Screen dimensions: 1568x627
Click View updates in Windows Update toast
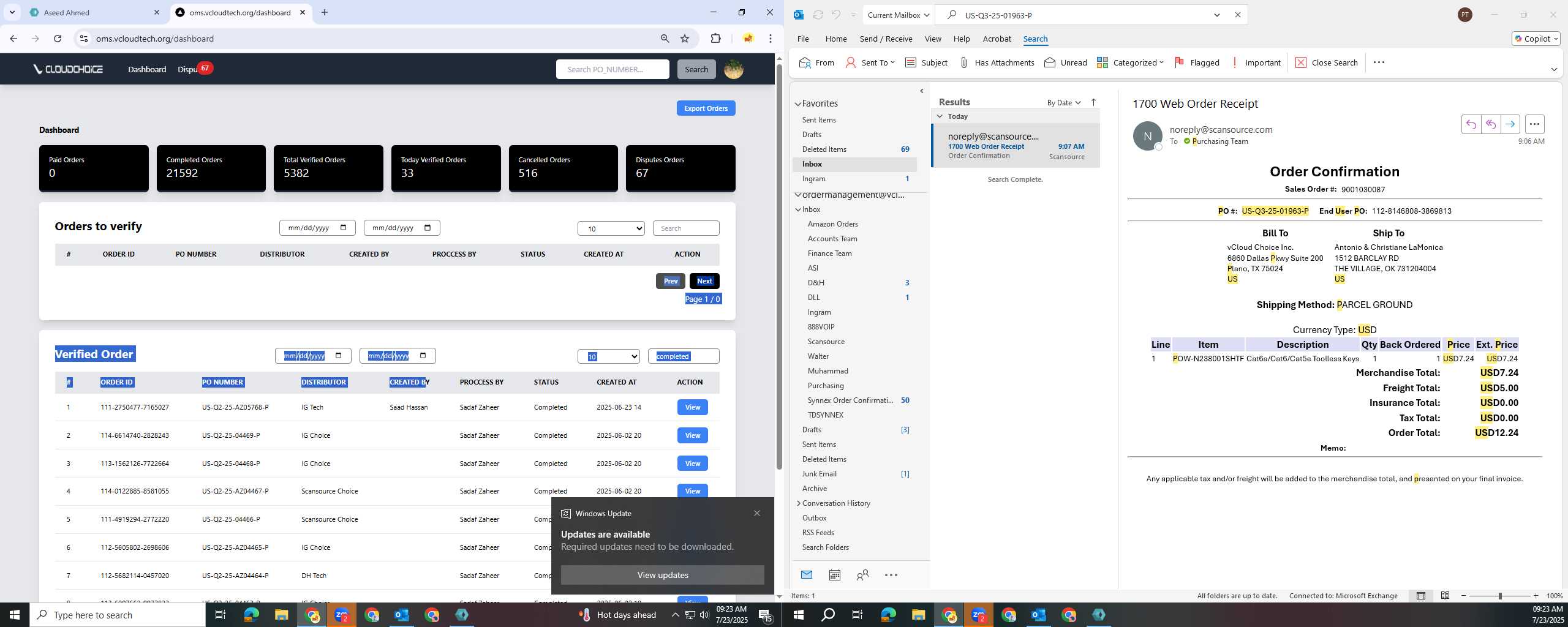tap(662, 575)
